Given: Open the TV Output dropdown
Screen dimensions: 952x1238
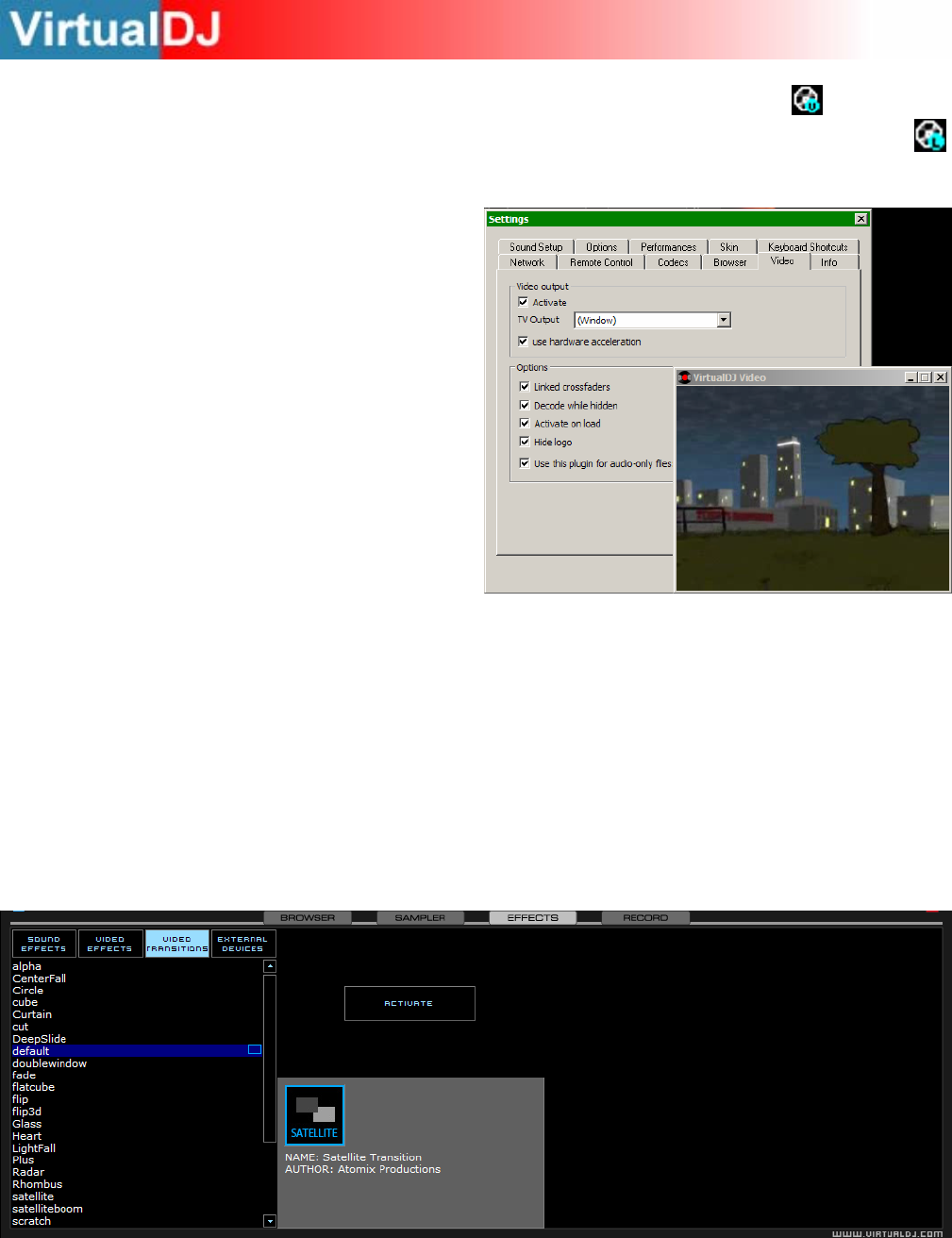Looking at the screenshot, I should (724, 320).
